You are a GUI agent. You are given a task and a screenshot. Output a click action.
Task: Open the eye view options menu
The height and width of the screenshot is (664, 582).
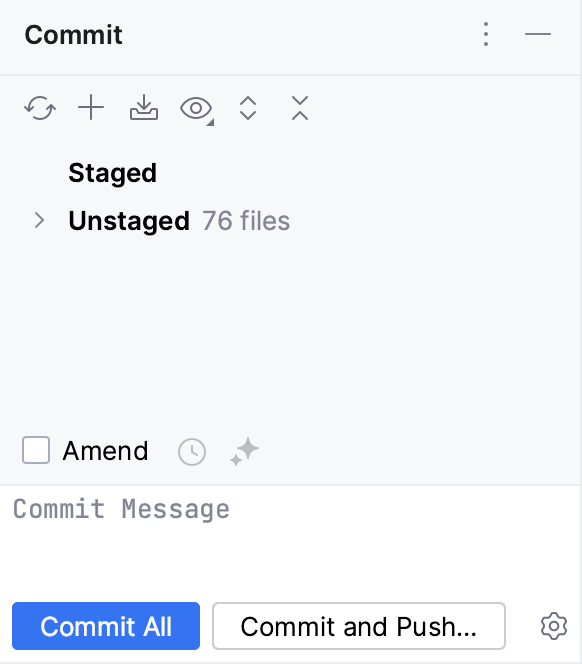(x=197, y=109)
